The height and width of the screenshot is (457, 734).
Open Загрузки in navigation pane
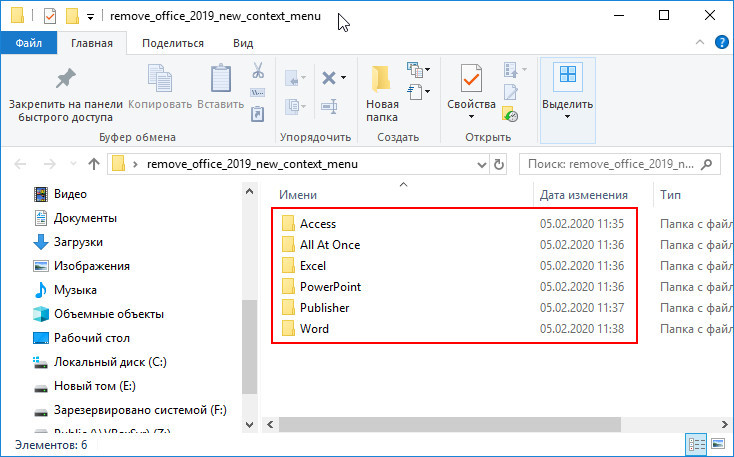(78, 242)
